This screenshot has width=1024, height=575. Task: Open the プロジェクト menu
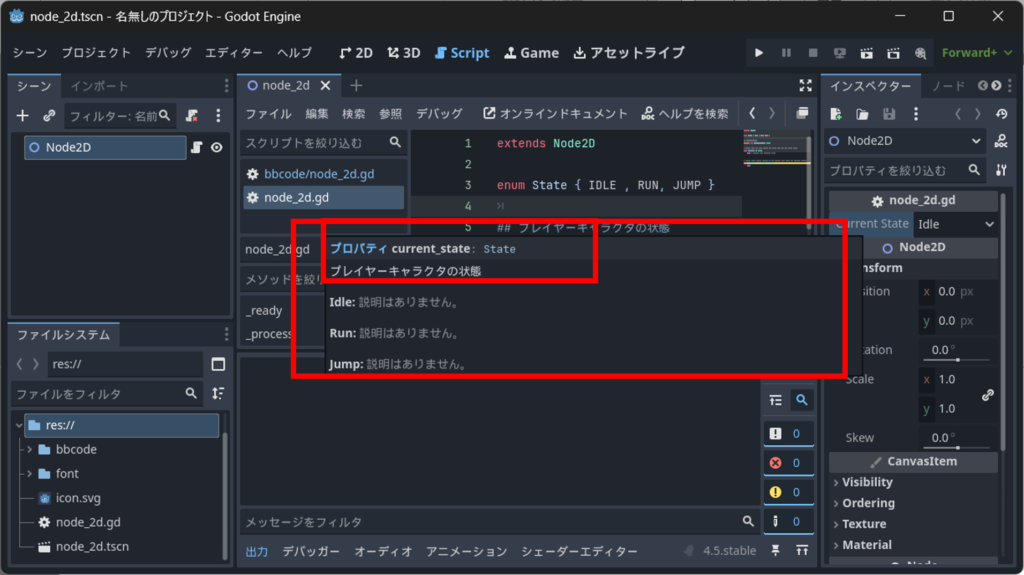(x=96, y=53)
